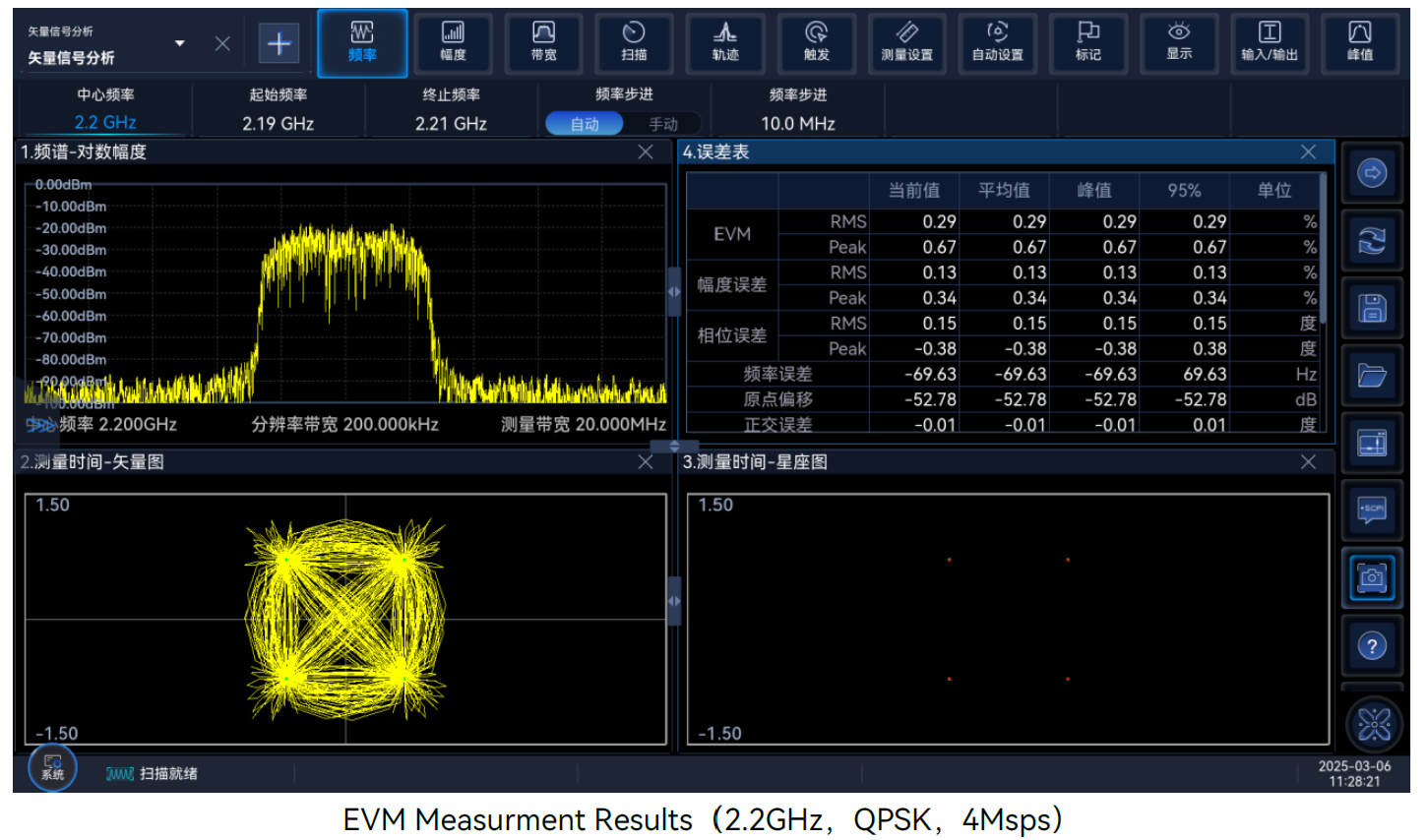Click splitter handle between vector and constellation panels
The height and width of the screenshot is (840, 1427).
coord(674,601)
